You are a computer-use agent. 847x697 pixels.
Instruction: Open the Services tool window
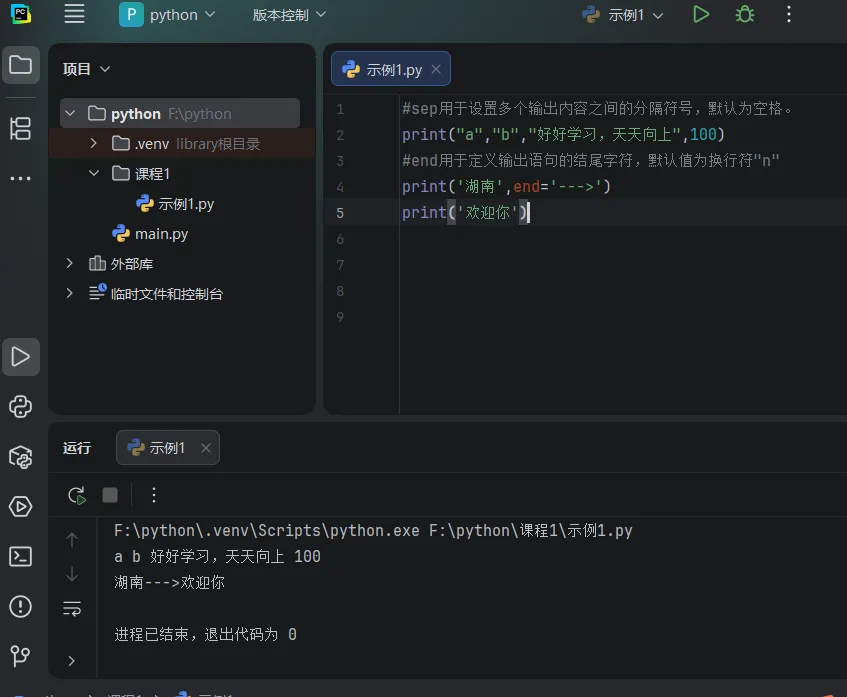(x=21, y=506)
